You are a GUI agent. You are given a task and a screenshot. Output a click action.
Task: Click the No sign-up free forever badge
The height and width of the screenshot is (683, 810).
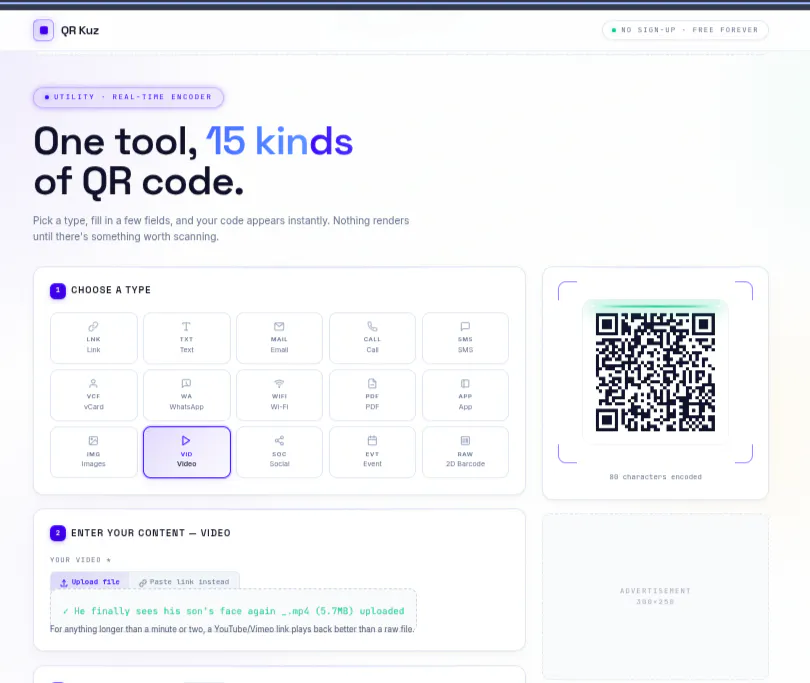(685, 30)
